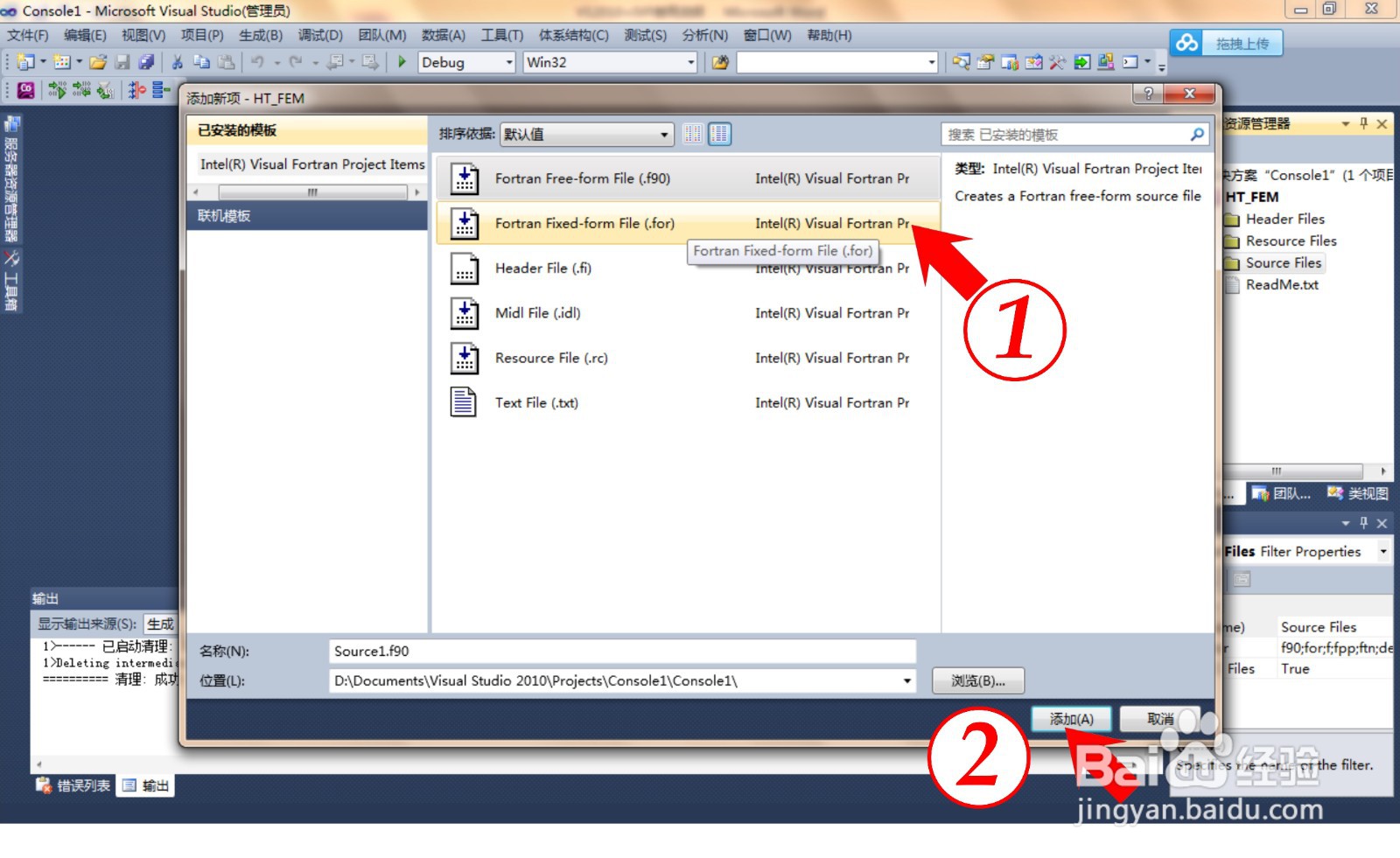Click the New Project toolbar icon
Image resolution: width=1400 pixels, height=858 pixels.
[25, 62]
